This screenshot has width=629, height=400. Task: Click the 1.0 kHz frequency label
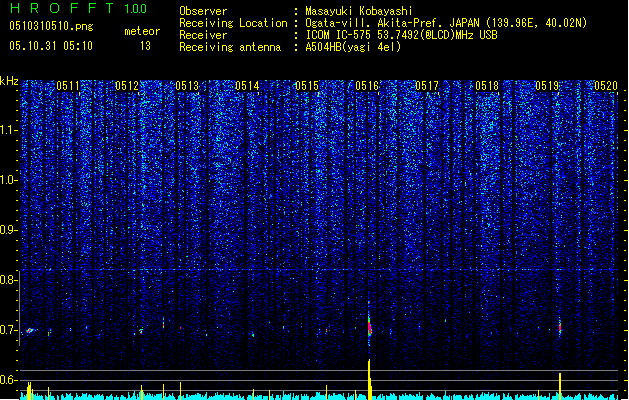[x=9, y=180]
